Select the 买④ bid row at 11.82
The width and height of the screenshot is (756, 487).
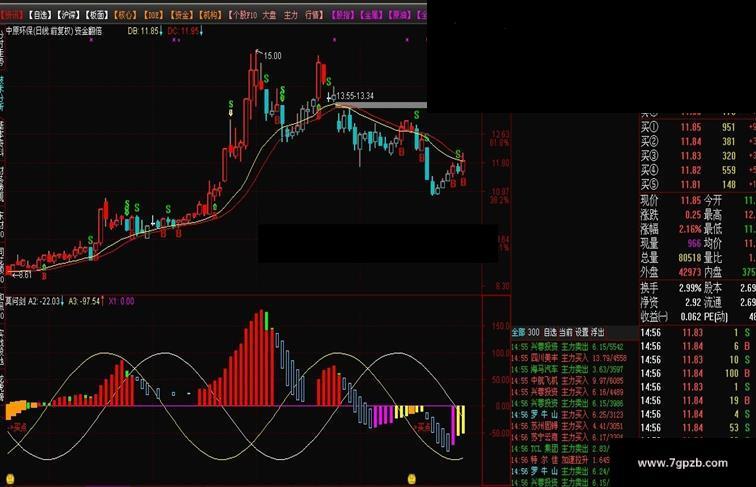(x=698, y=170)
